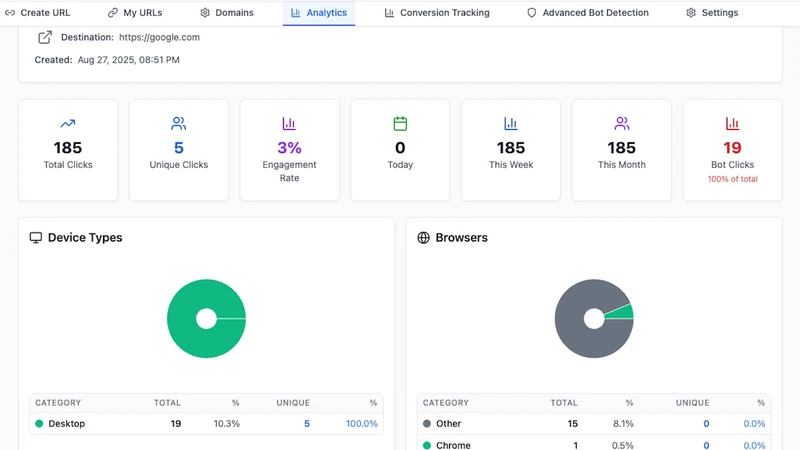Open the Domains tab
Image resolution: width=800 pixels, height=450 pixels.
pyautogui.click(x=227, y=13)
